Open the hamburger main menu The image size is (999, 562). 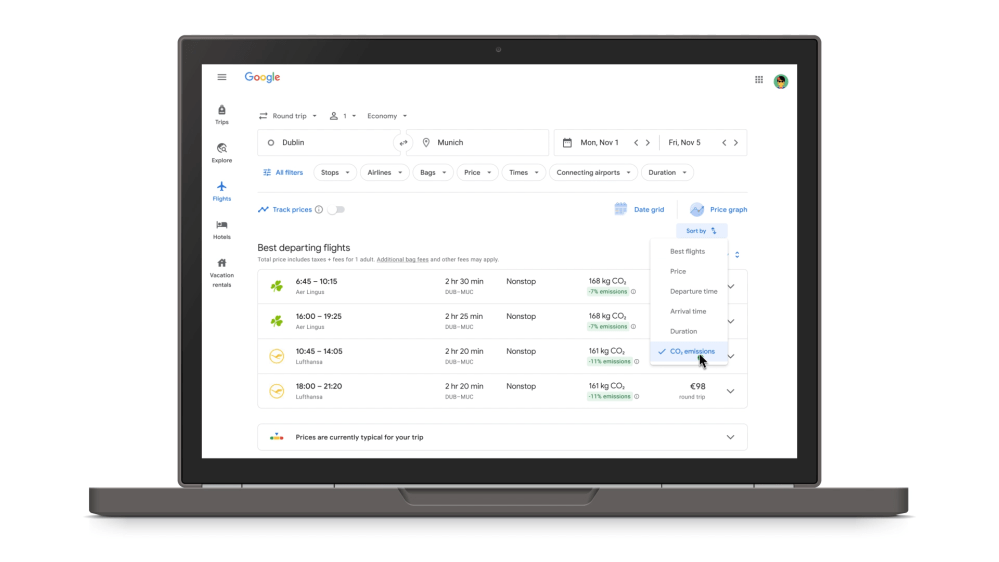222,77
